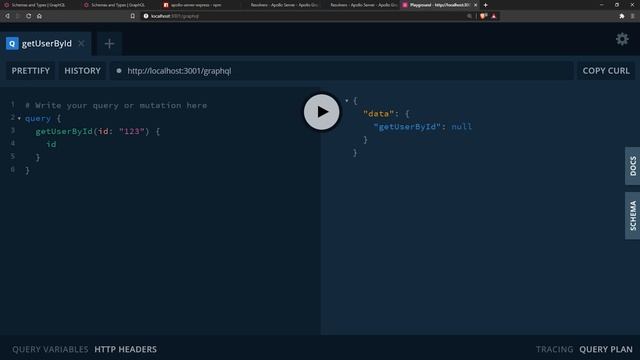Click the PRETTIFY button
This screenshot has height=360, width=640.
click(31, 71)
